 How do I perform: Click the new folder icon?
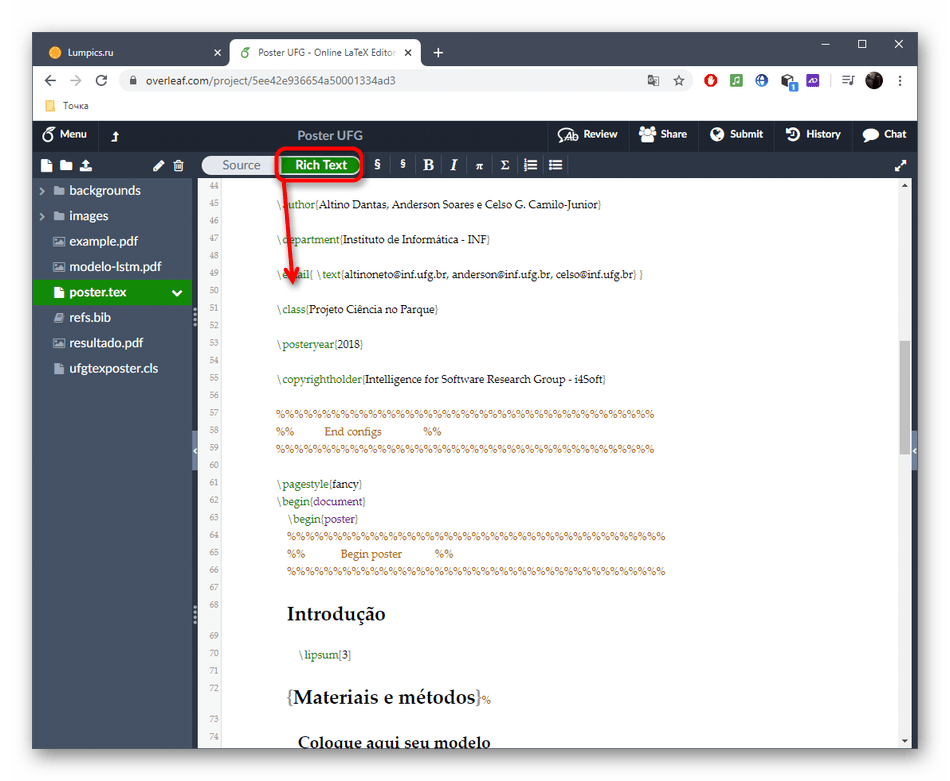tap(66, 166)
